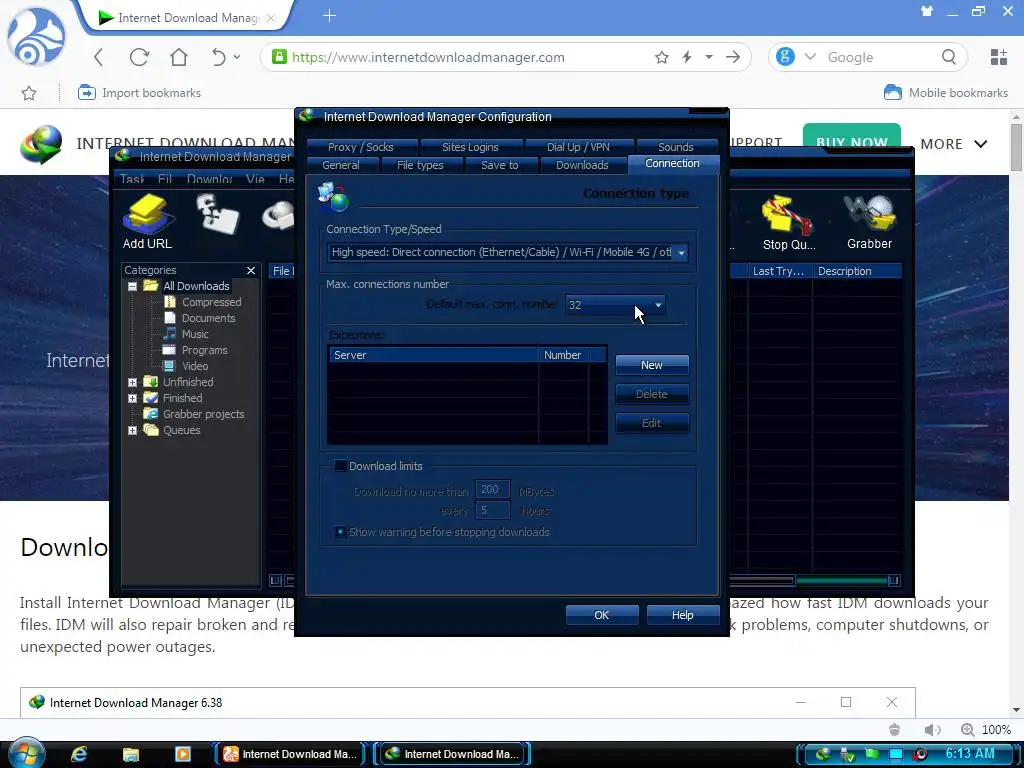
Task: Click the browser undo arrow icon
Action: pos(218,57)
